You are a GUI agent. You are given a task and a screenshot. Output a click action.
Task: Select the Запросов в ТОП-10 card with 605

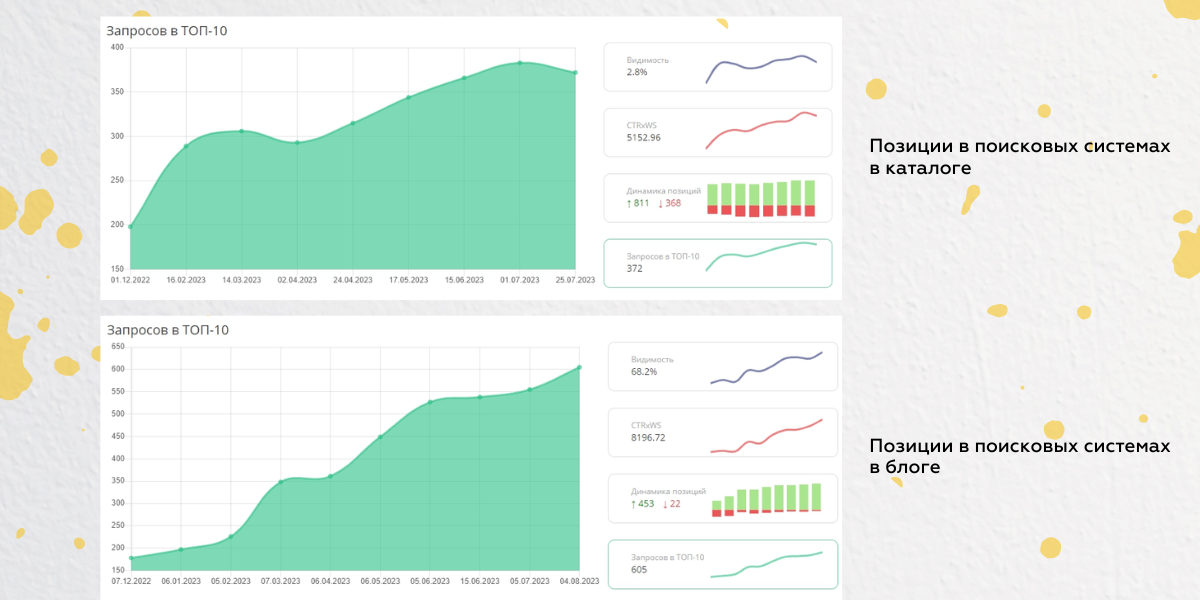point(722,564)
